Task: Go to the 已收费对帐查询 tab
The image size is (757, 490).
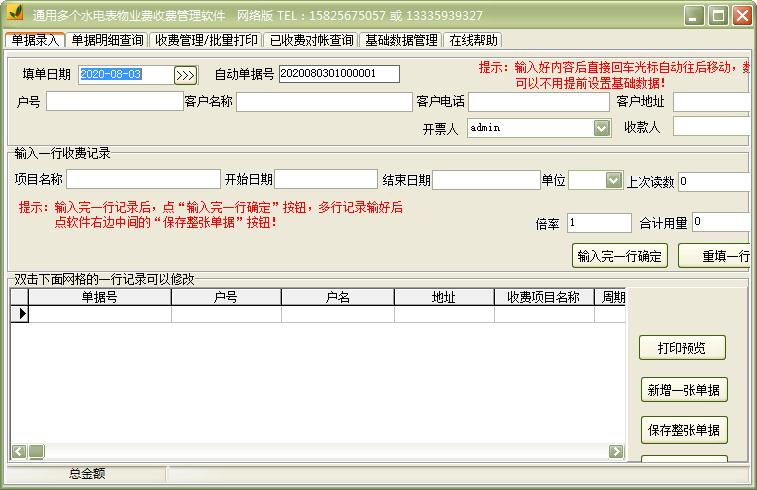Action: [312, 40]
